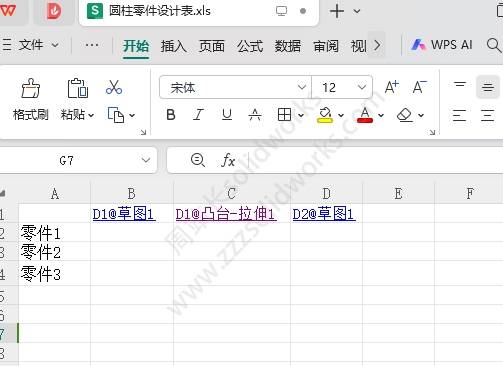The image size is (503, 366).
Task: Click the zoom magnifier in formula bar
Action: point(198,160)
